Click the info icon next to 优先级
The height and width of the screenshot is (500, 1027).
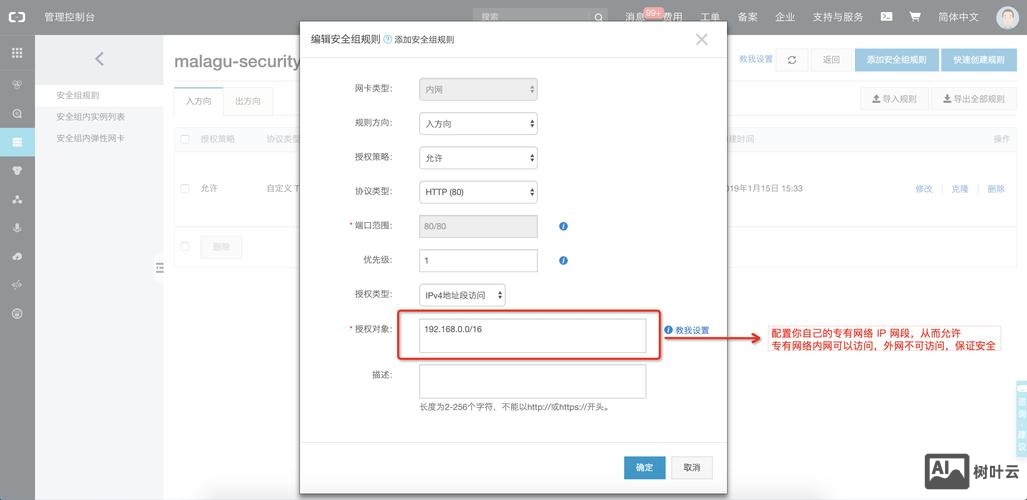pyautogui.click(x=563, y=260)
